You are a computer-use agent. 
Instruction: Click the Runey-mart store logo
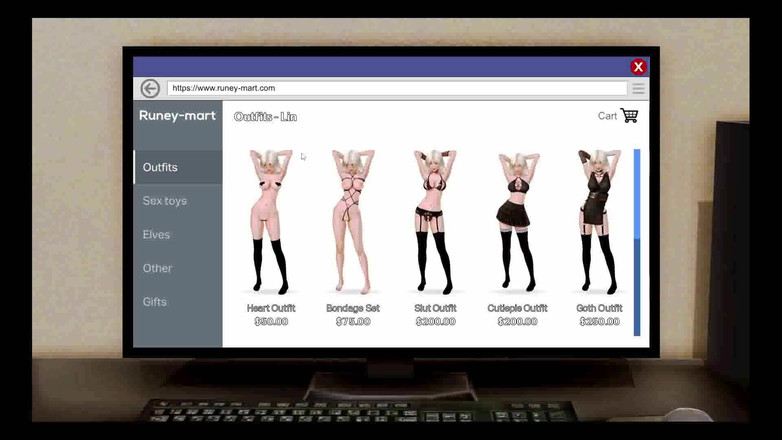[177, 116]
